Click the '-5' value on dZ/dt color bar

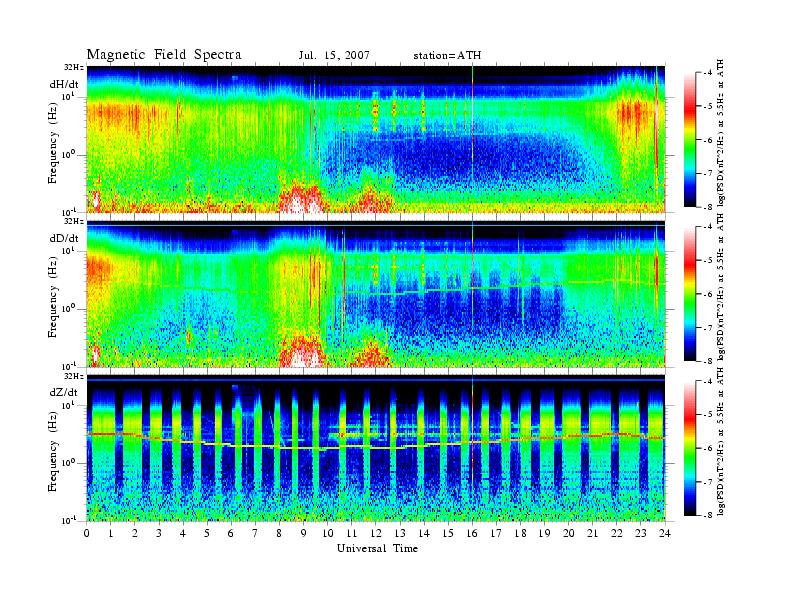click(x=708, y=414)
